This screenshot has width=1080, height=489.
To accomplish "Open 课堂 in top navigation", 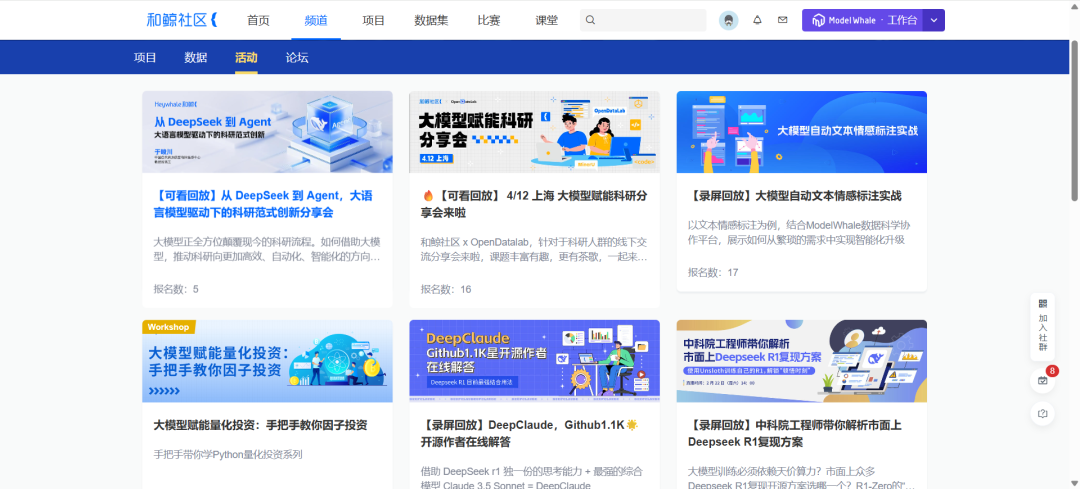I will 547,20.
